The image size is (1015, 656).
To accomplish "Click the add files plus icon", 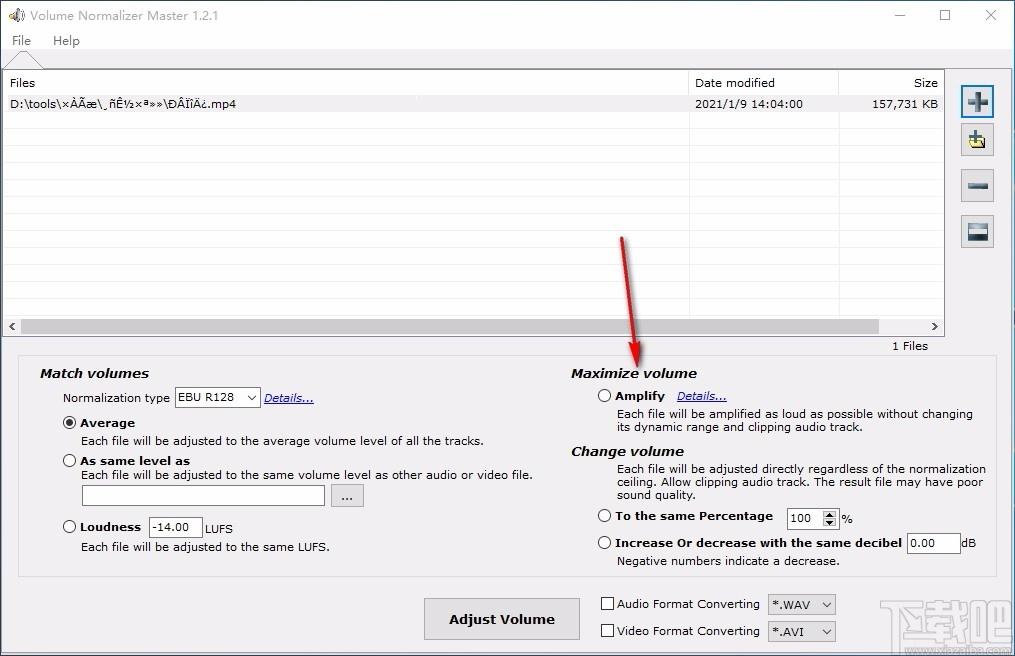I will tap(977, 102).
